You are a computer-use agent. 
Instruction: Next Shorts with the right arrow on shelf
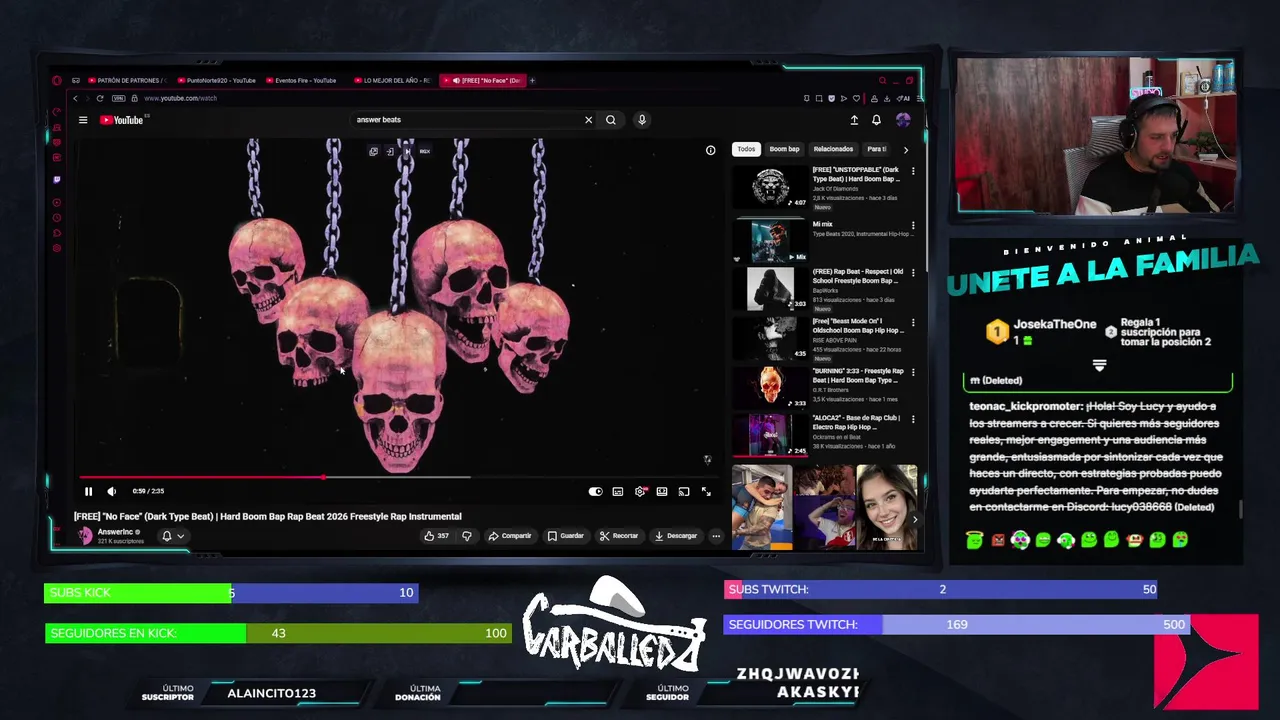click(x=914, y=520)
